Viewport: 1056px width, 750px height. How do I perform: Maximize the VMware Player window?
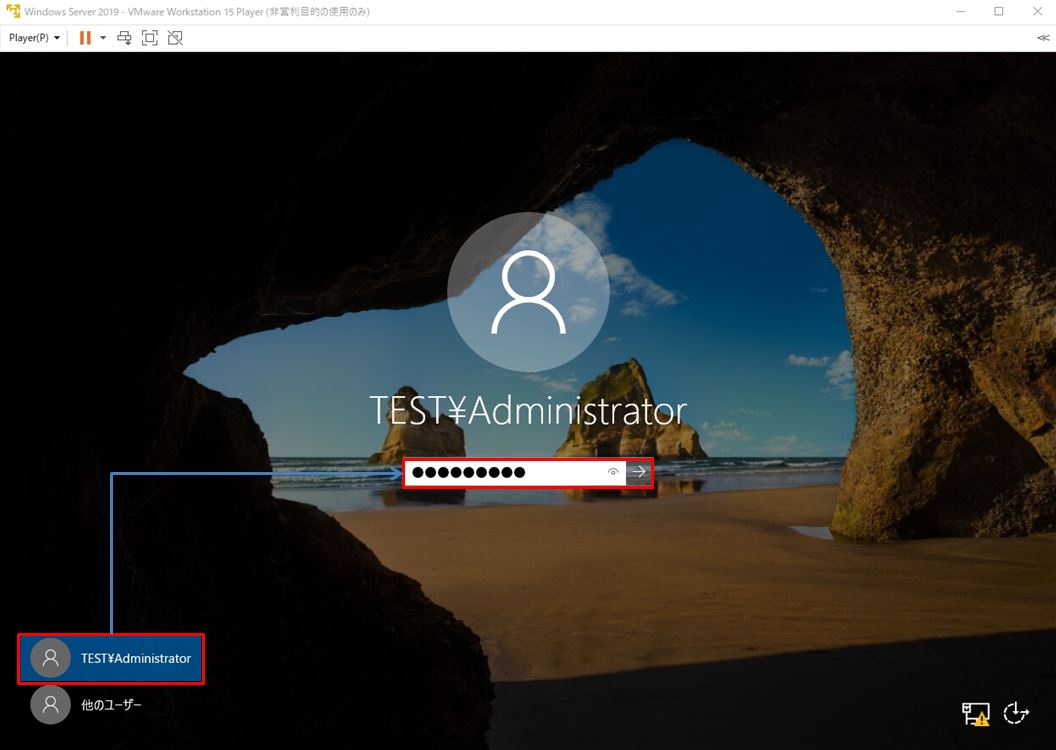click(x=999, y=11)
